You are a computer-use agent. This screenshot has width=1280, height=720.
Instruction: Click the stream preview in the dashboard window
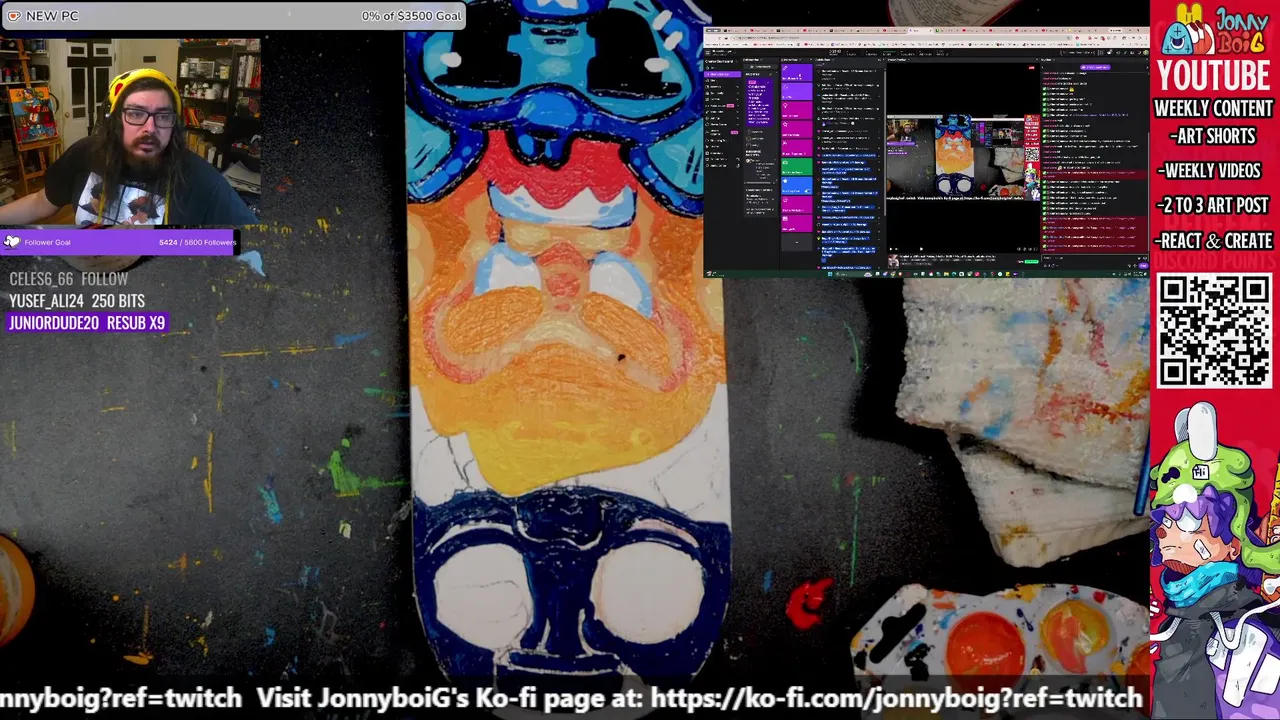(x=963, y=158)
